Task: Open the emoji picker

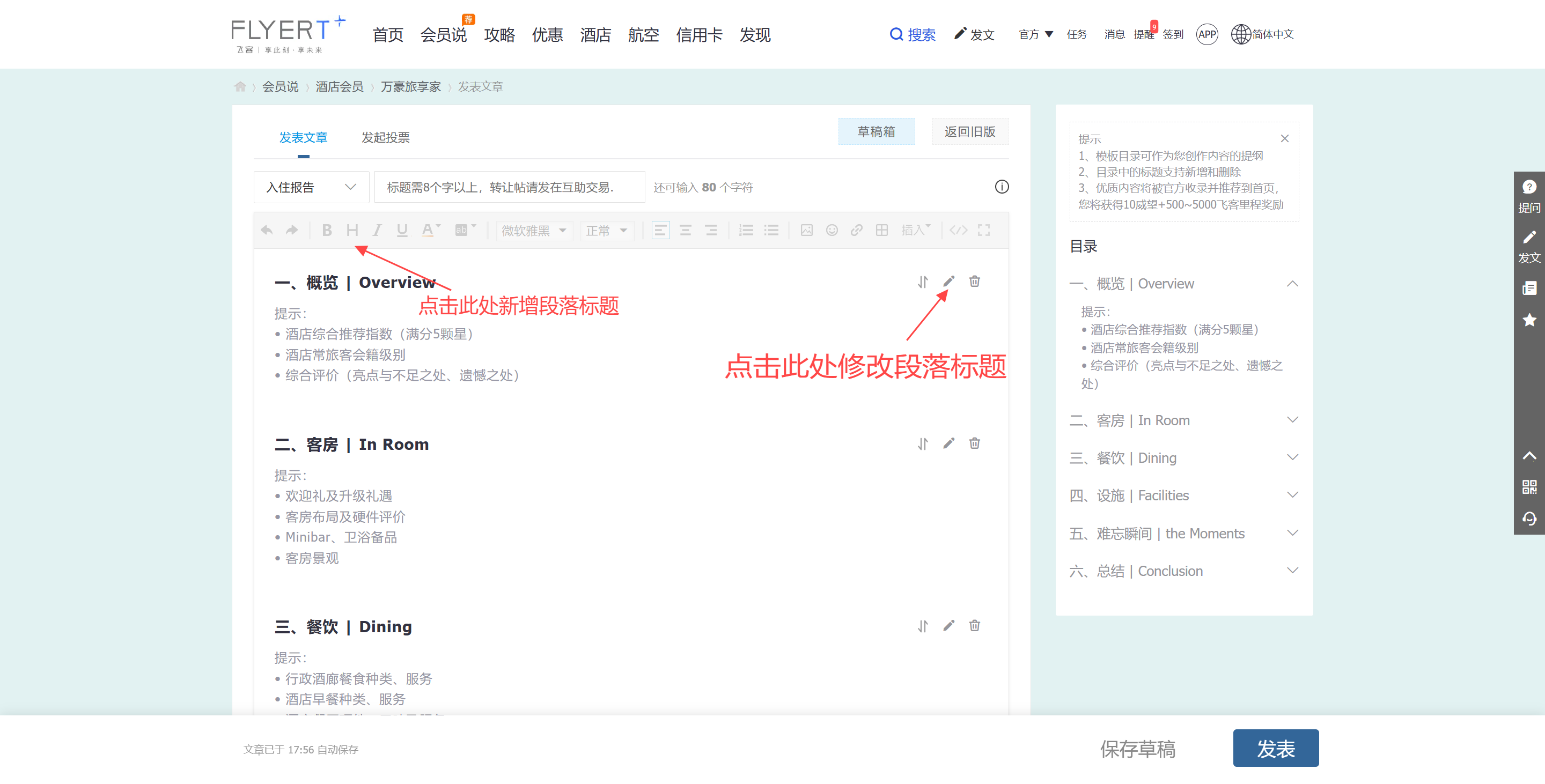Action: click(x=832, y=230)
